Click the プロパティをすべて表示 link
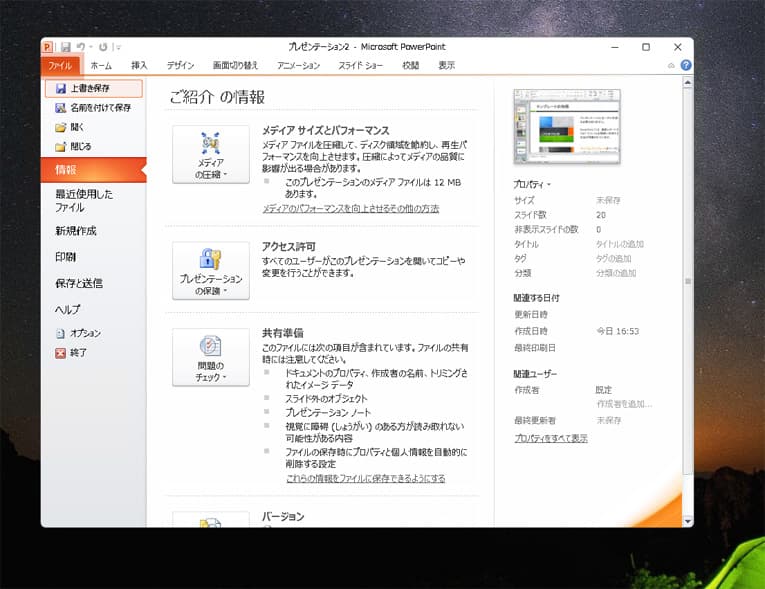The image size is (765, 589). [550, 438]
